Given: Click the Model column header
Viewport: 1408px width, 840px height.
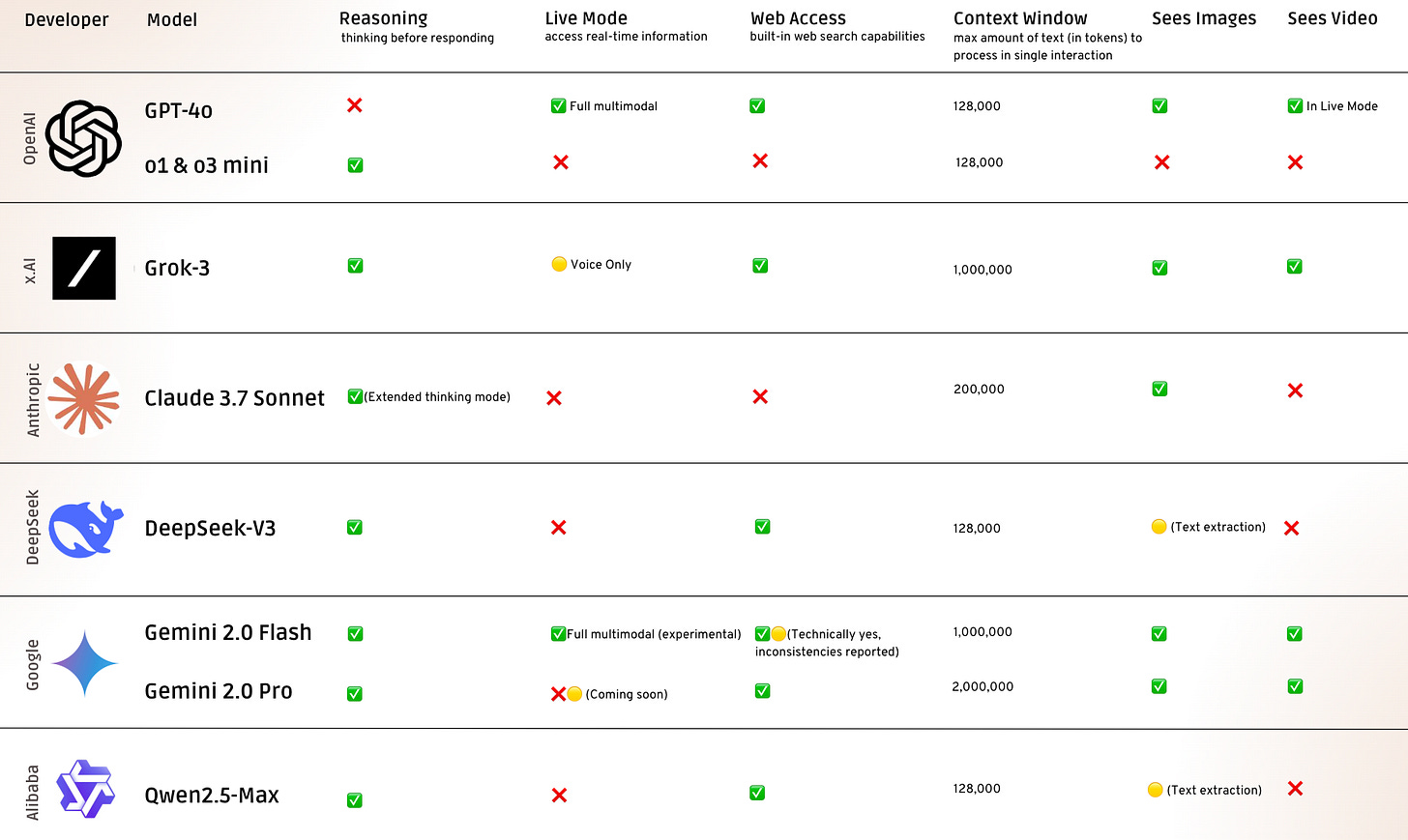Looking at the screenshot, I should click(172, 19).
